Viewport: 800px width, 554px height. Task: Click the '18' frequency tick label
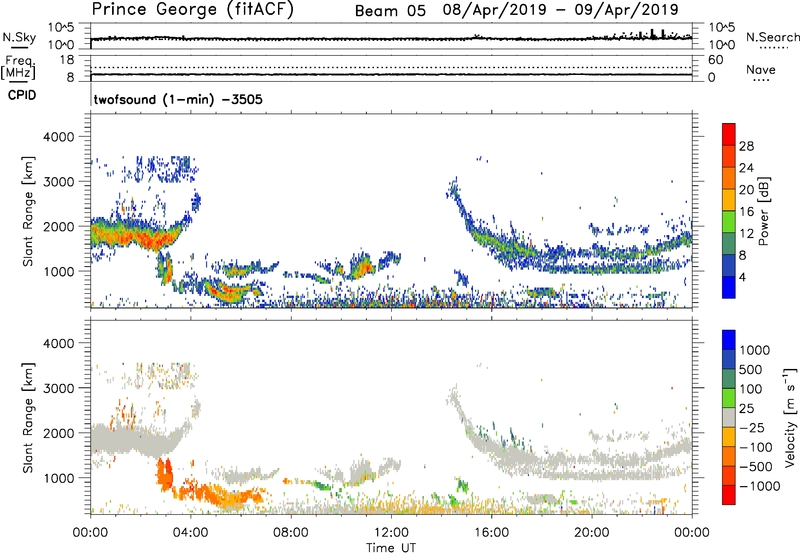click(x=67, y=60)
